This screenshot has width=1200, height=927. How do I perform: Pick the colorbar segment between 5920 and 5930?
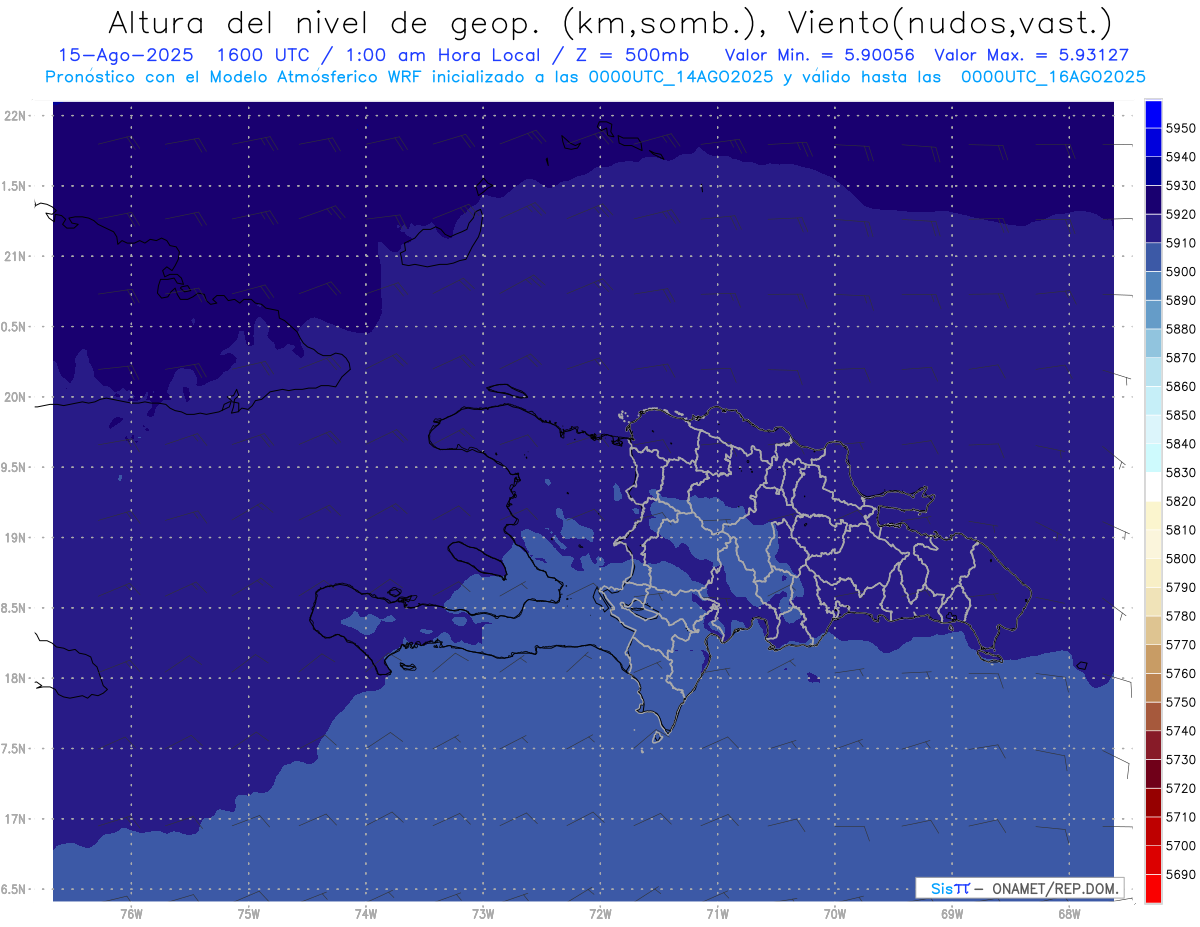pos(1152,199)
